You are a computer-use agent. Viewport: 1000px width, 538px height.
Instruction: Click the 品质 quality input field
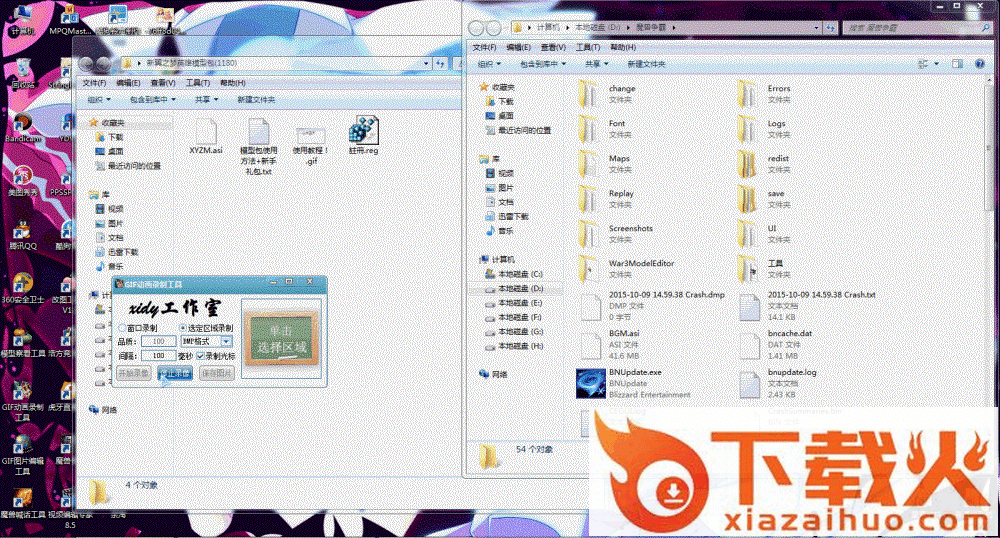(x=158, y=342)
